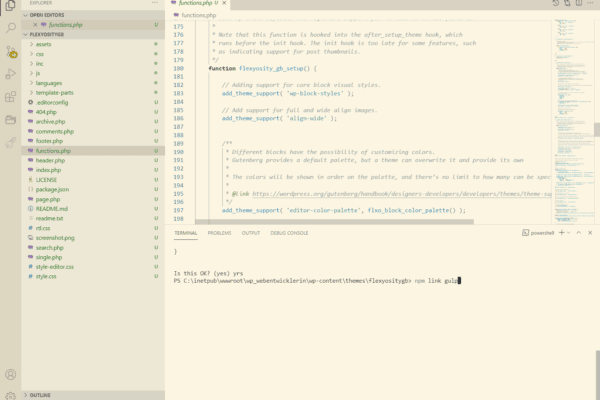Viewport: 600px width, 400px height.
Task: Close functions.php in Open Editors list
Action: 35,24
